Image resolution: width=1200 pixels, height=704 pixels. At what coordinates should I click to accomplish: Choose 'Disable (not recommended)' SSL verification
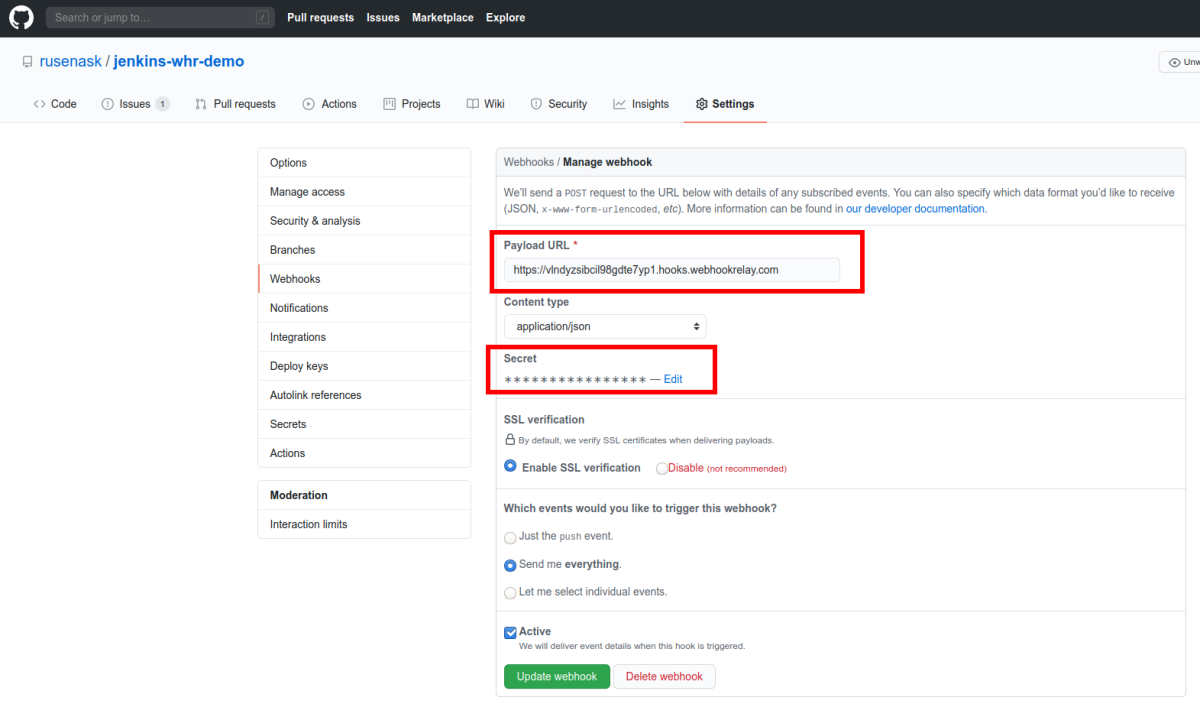(x=662, y=467)
